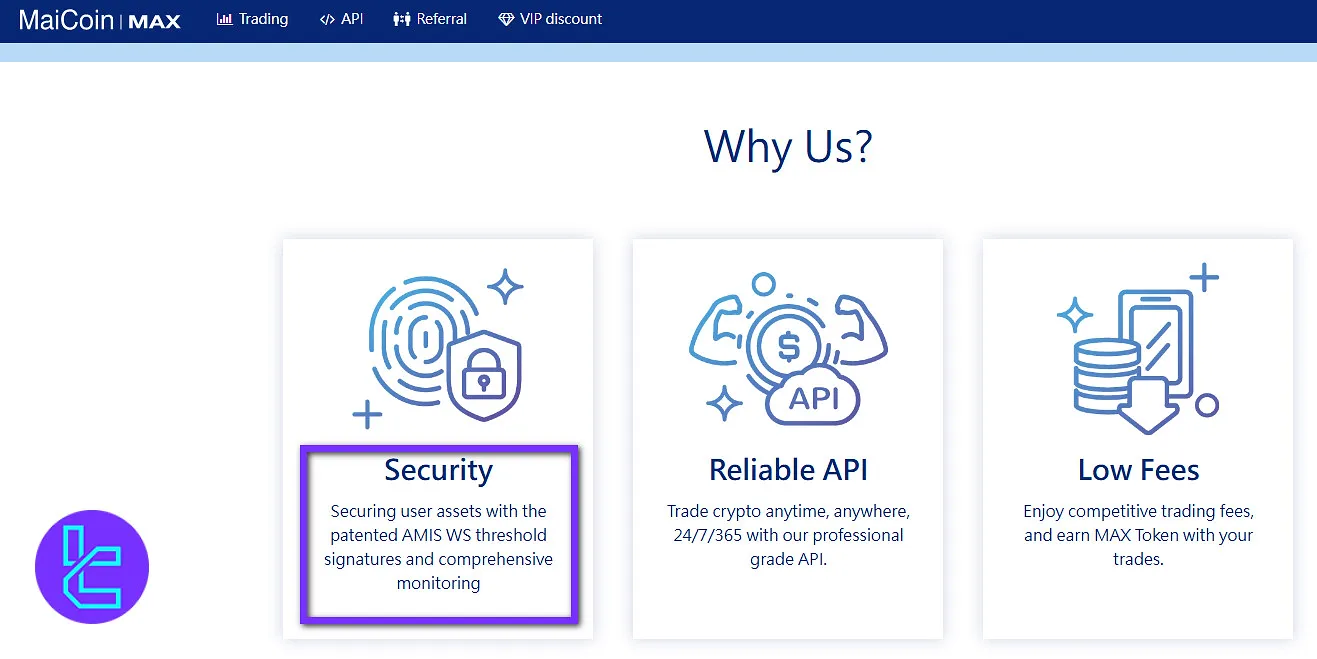Click the Why Us? title

pos(788,146)
